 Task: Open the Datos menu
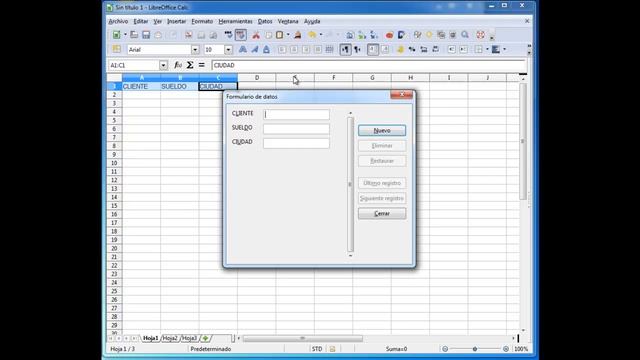click(265, 21)
